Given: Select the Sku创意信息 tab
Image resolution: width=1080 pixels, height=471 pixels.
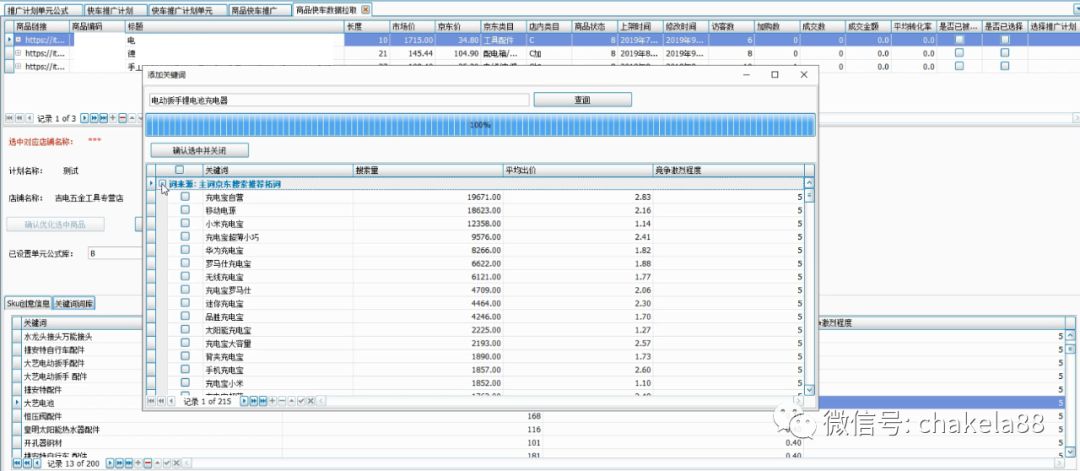Looking at the screenshot, I should tap(28, 304).
